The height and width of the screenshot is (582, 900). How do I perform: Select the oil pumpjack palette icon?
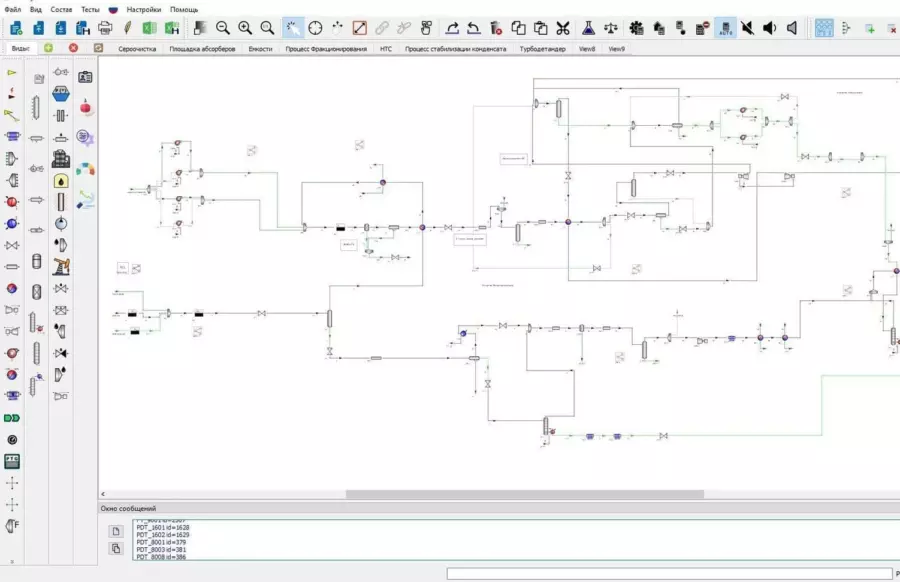coord(61,267)
